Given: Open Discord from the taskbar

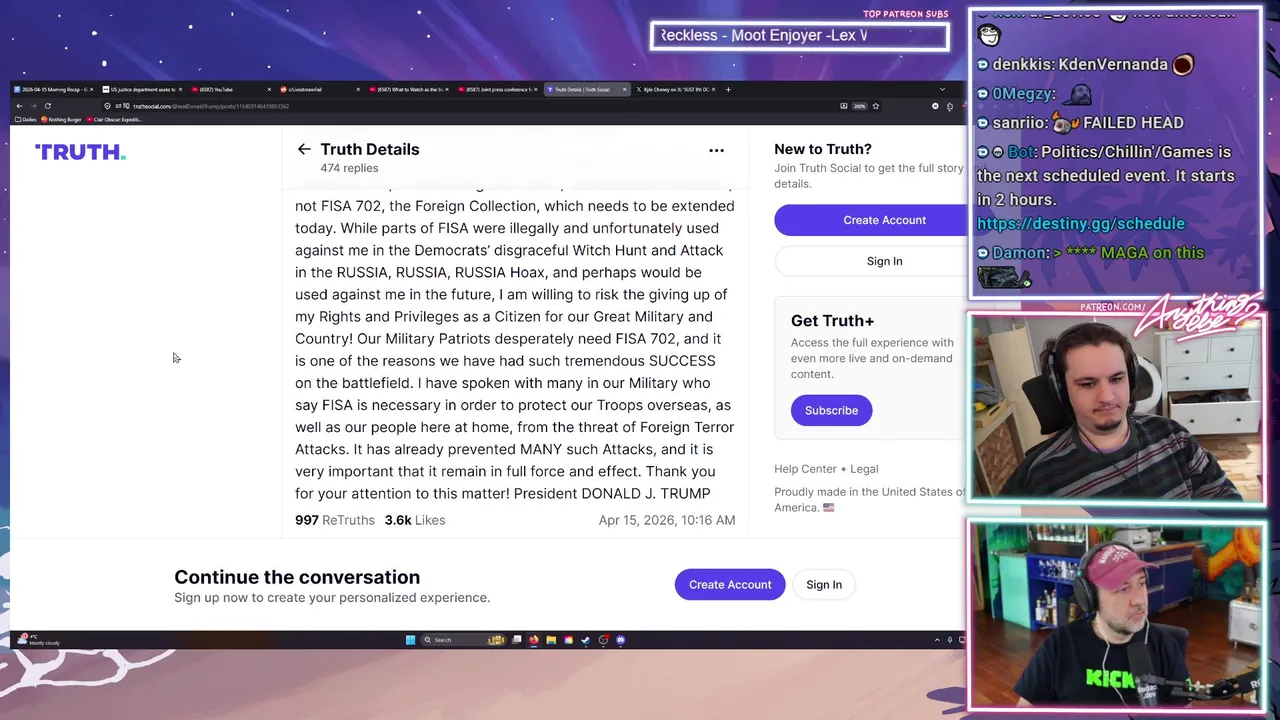Looking at the screenshot, I should pos(620,640).
